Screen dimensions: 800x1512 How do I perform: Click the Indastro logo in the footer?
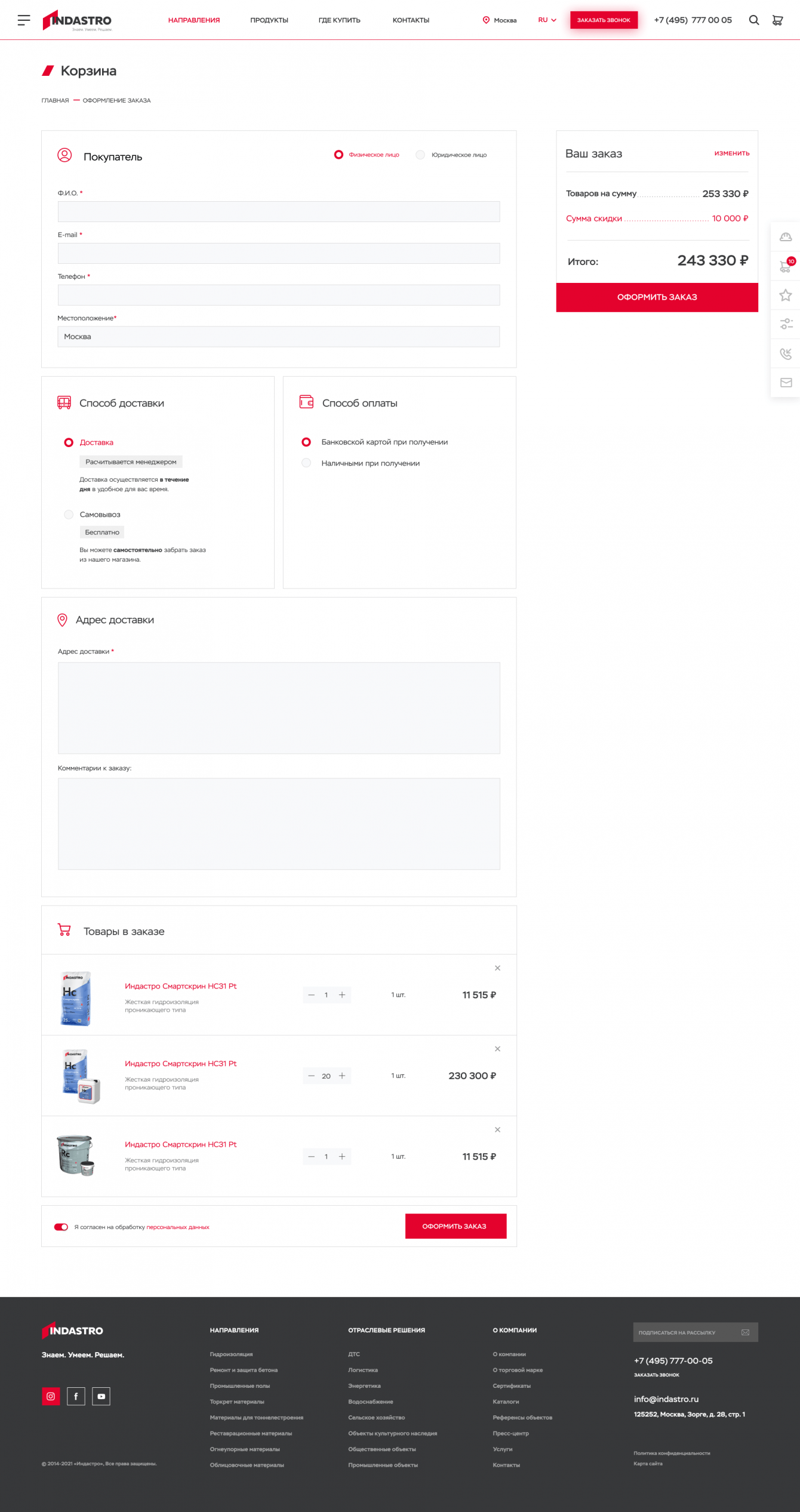point(72,1330)
